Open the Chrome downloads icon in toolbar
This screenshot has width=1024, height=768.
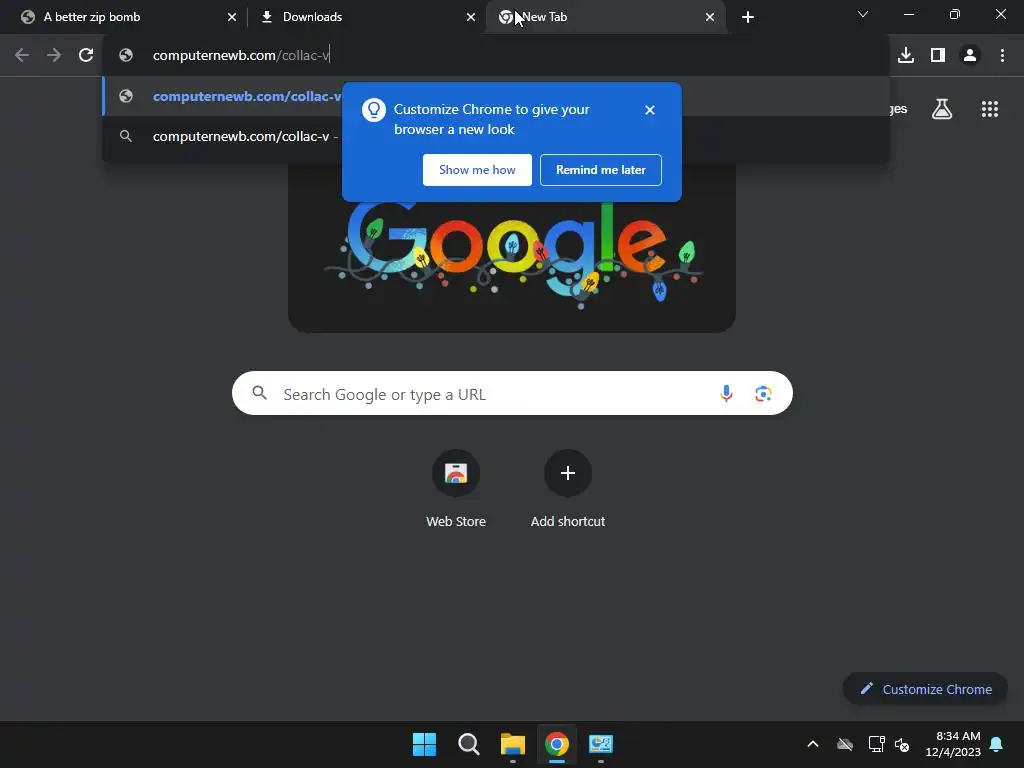906,56
